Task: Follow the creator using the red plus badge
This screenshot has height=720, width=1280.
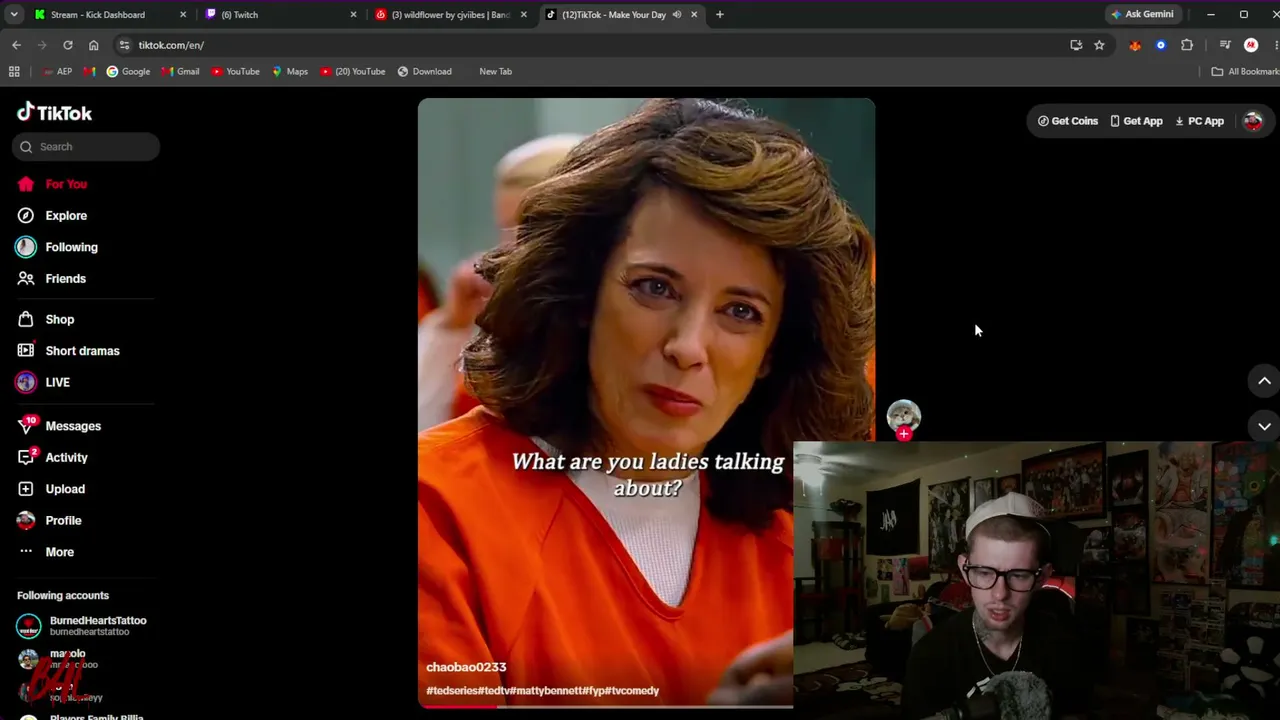Action: [904, 434]
